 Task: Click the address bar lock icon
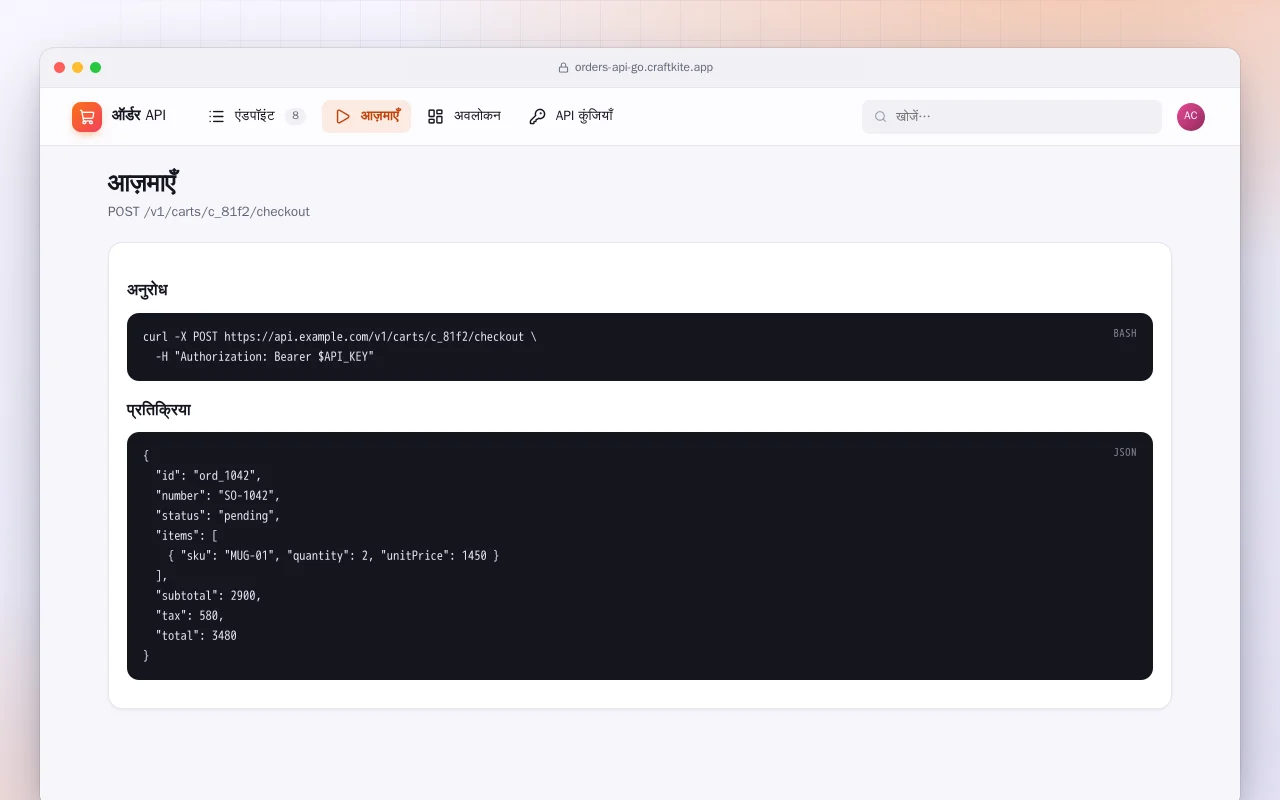(x=563, y=68)
